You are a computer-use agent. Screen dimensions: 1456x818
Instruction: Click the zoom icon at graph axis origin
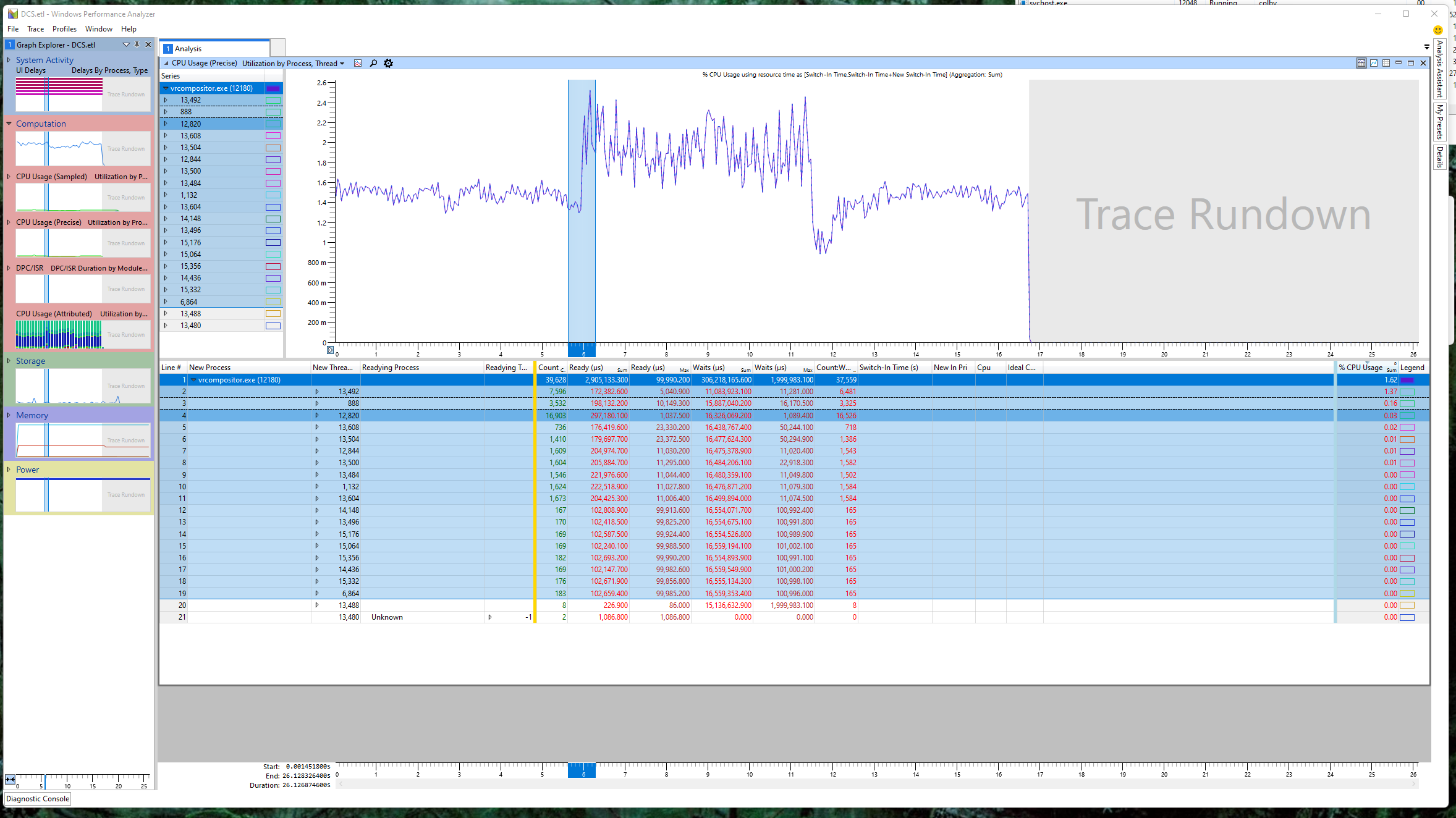coord(330,350)
